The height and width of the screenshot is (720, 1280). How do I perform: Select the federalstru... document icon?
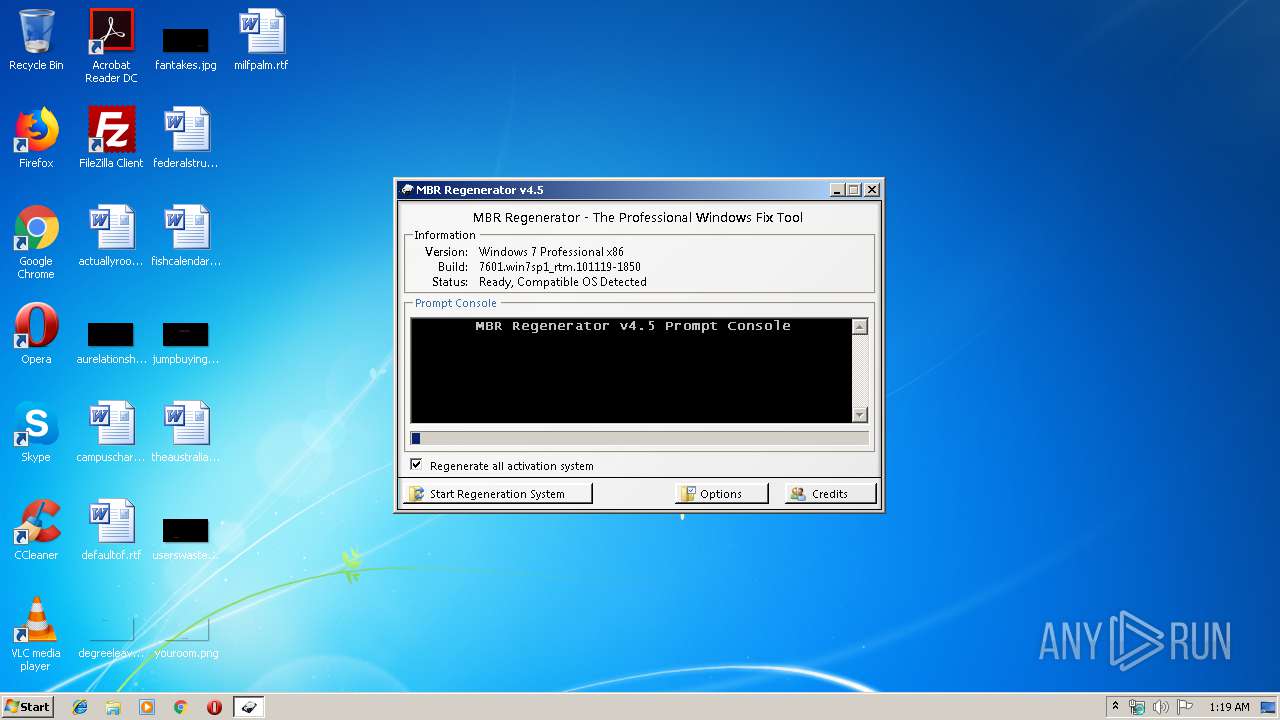(x=186, y=138)
